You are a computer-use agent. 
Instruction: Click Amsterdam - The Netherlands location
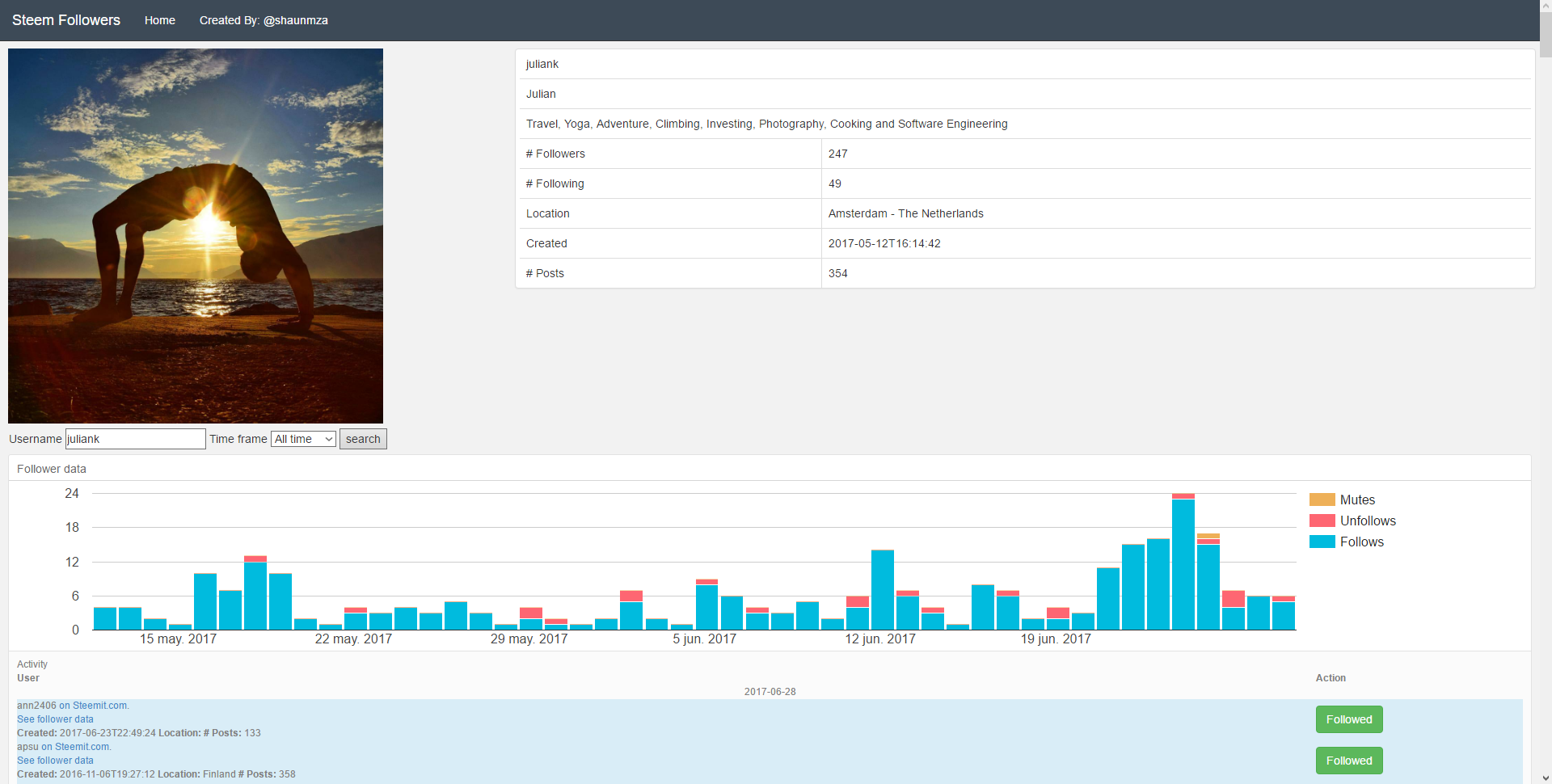905,213
